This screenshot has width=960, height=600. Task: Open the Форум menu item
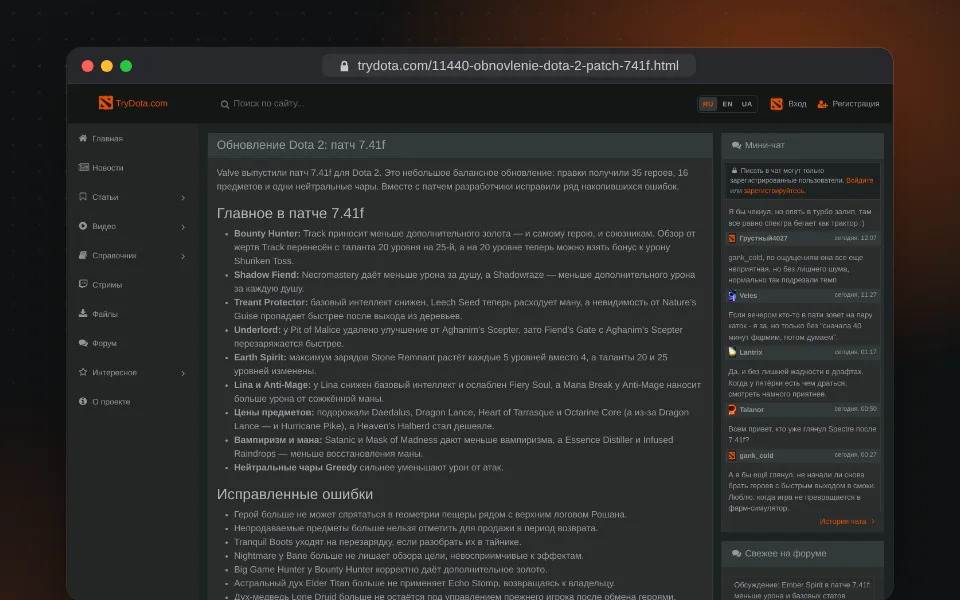pyautogui.click(x=132, y=343)
